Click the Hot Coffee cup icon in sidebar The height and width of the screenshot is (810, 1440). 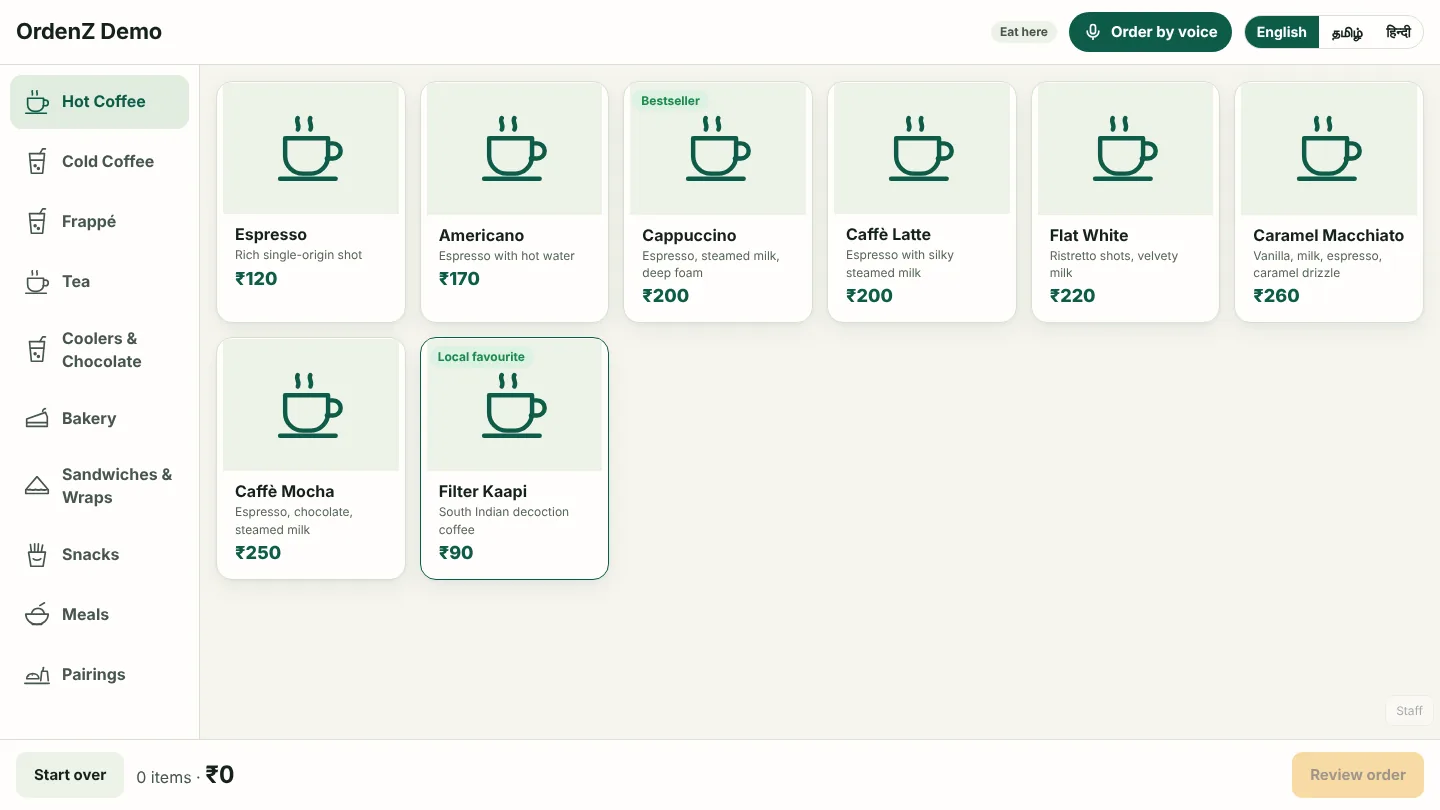click(x=37, y=102)
